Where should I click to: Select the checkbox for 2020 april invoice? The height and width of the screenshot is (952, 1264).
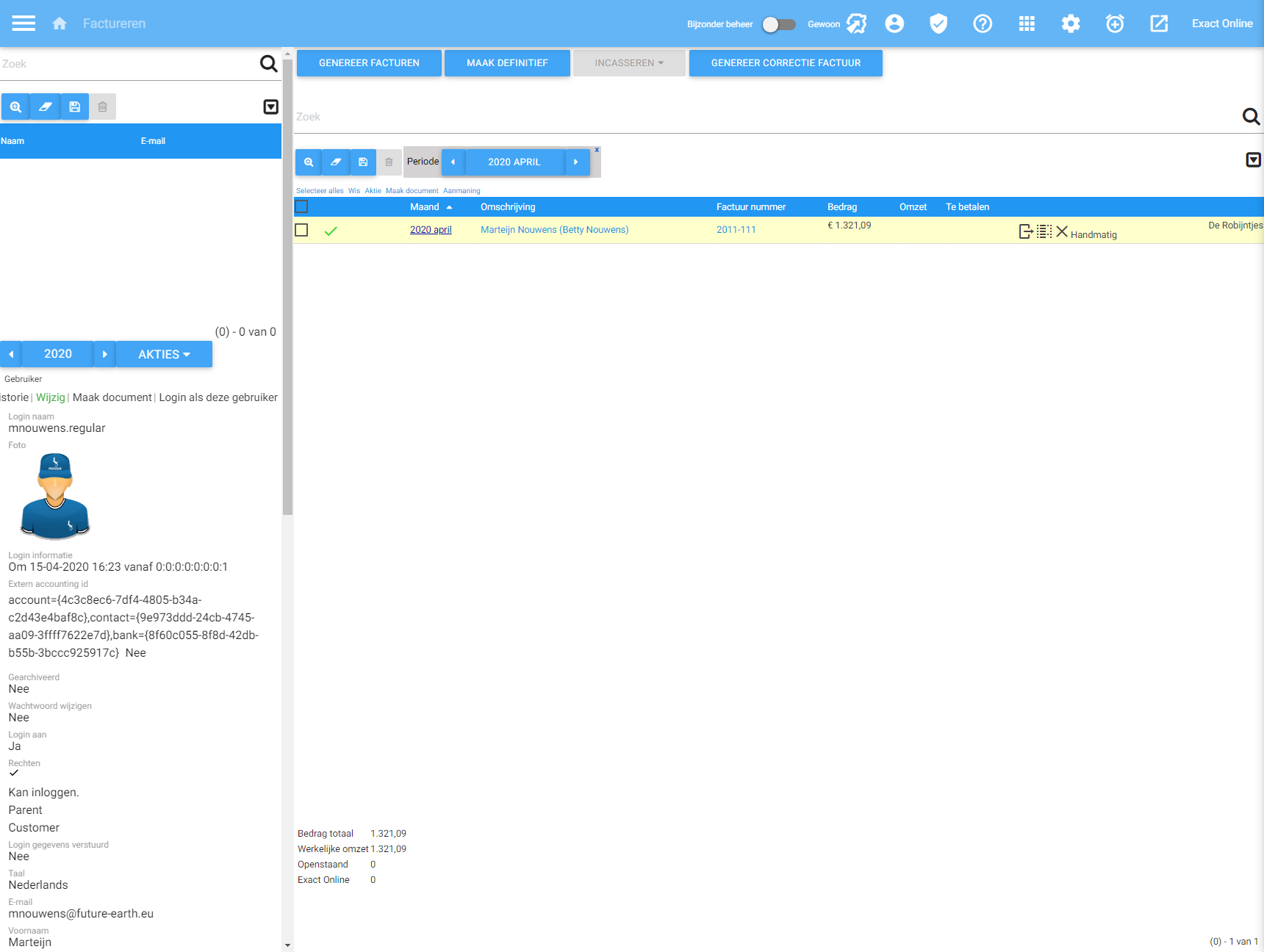click(x=301, y=230)
